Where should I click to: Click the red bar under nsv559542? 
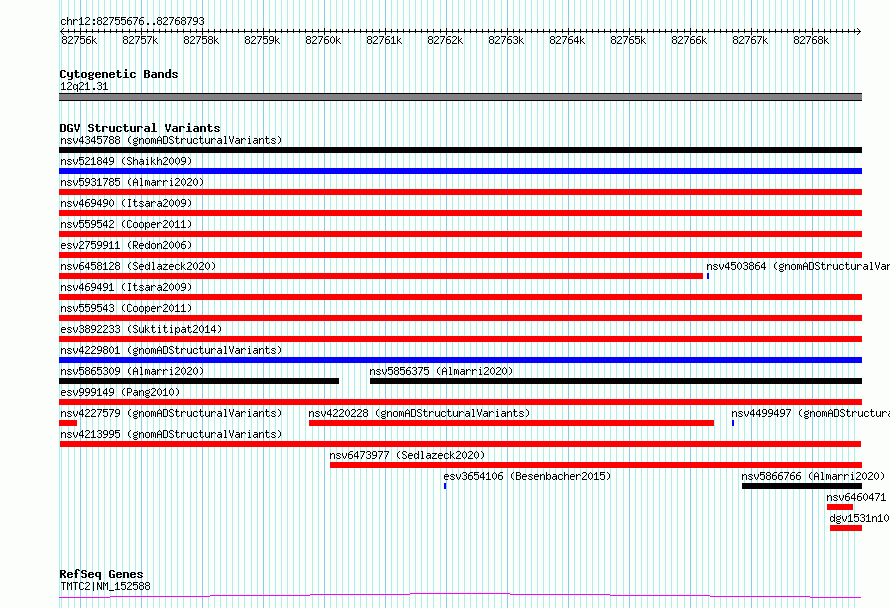(460, 234)
